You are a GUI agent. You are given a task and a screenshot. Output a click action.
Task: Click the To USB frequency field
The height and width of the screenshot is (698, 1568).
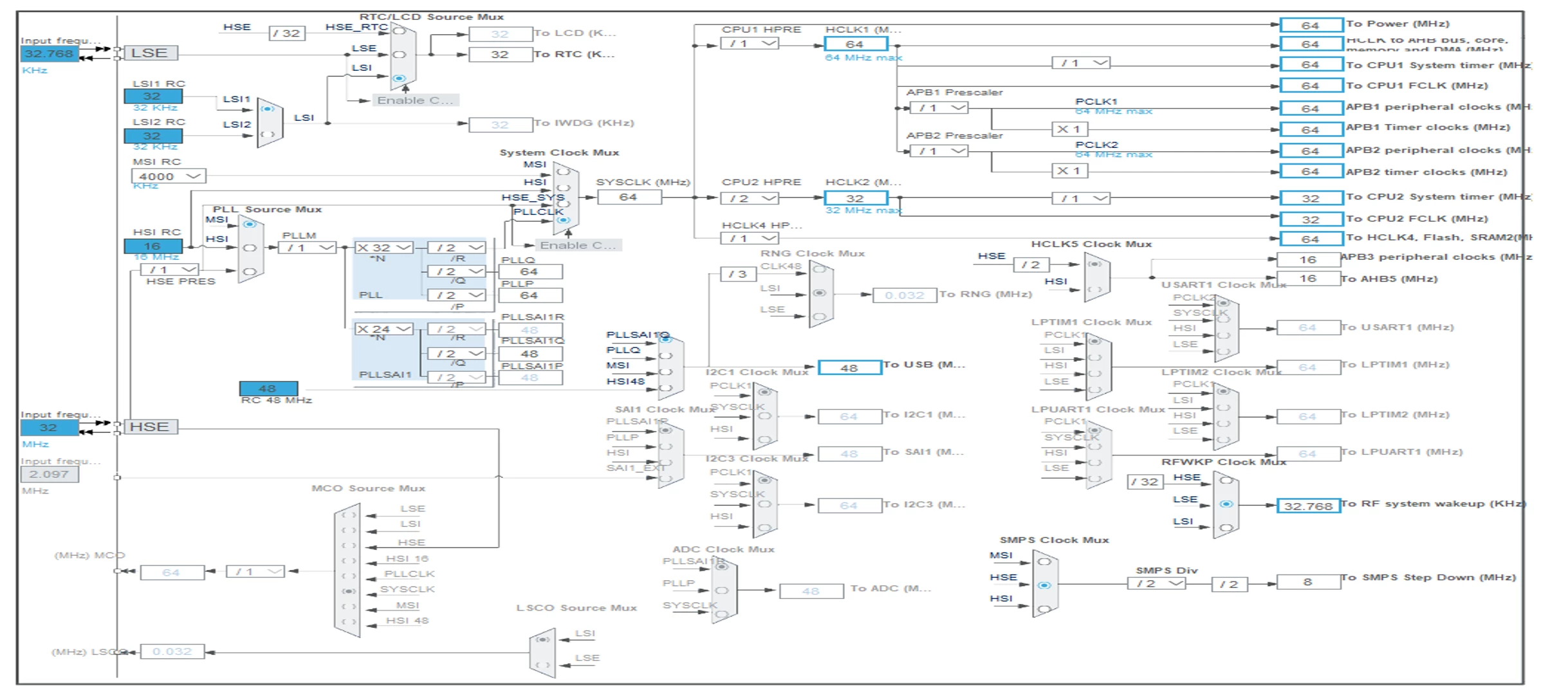(849, 367)
